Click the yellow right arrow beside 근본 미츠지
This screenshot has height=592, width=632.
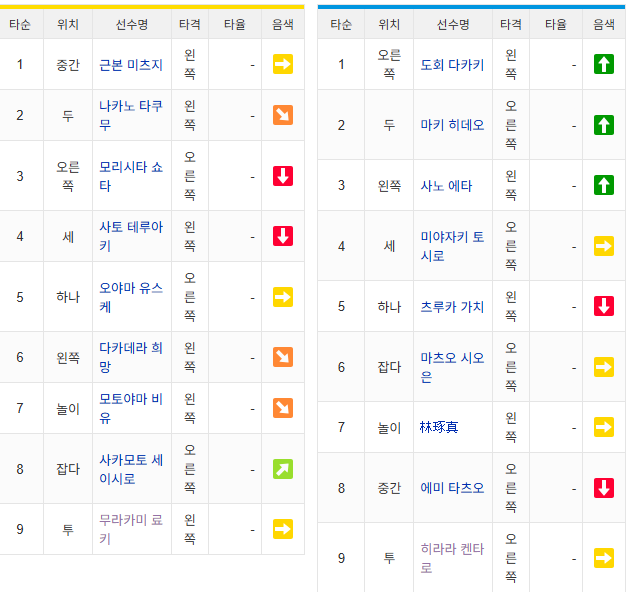point(283,64)
